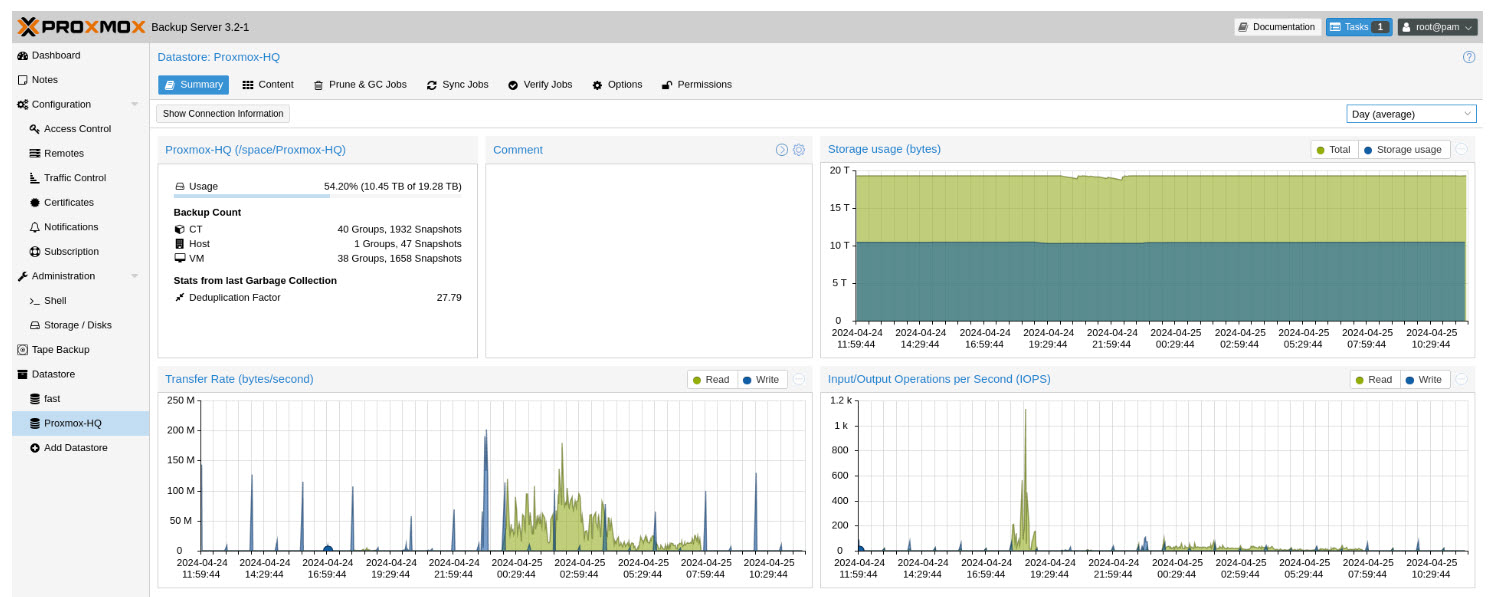1490x597 pixels.
Task: Open Tape Backup from sidebar
Action: [x=60, y=350]
